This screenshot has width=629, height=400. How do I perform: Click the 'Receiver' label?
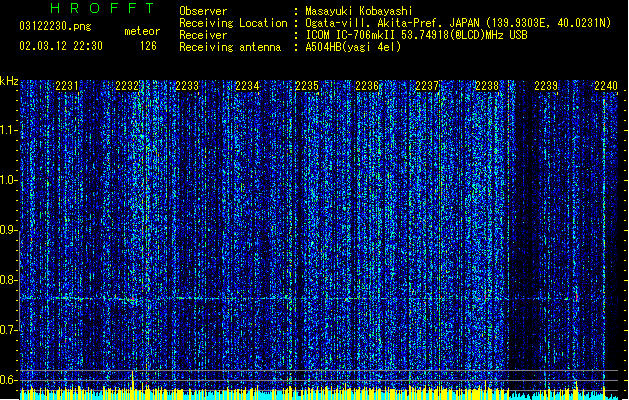pyautogui.click(x=203, y=35)
